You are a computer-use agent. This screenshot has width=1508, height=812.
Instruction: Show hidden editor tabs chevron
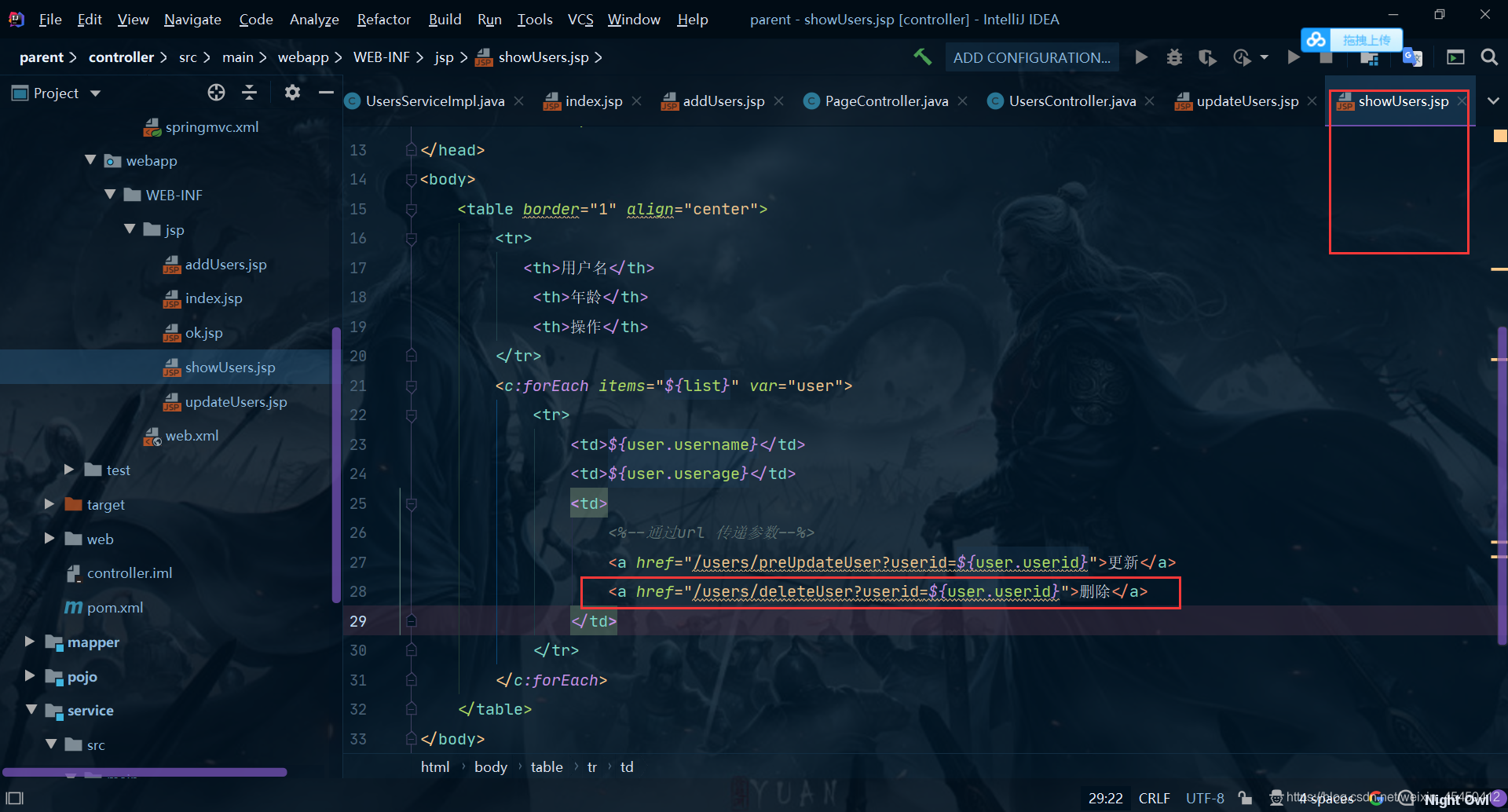click(1493, 101)
